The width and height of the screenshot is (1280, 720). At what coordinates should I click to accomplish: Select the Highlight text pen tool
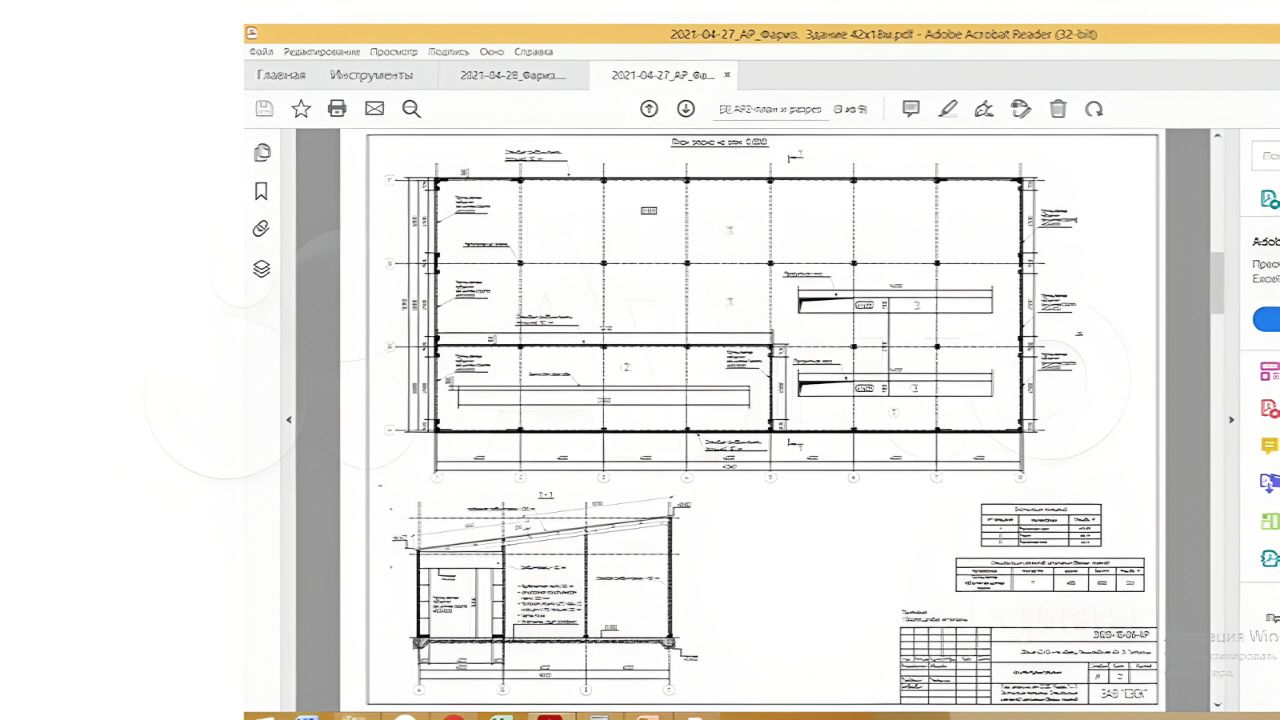pos(948,109)
